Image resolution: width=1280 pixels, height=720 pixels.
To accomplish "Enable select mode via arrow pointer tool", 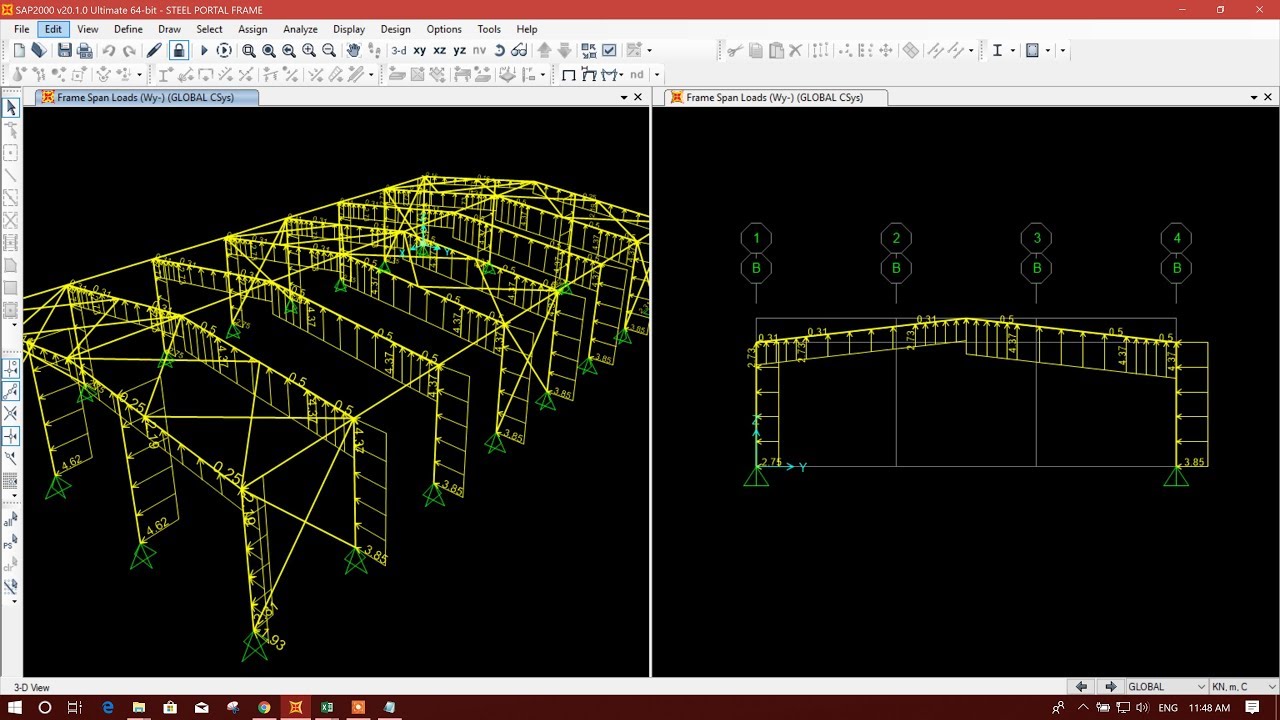I will click(x=11, y=106).
